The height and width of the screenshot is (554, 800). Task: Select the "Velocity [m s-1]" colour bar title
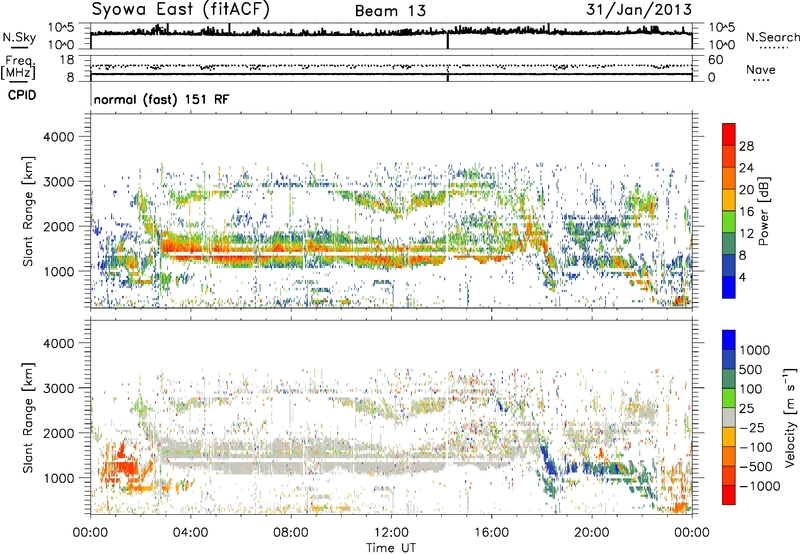[790, 417]
